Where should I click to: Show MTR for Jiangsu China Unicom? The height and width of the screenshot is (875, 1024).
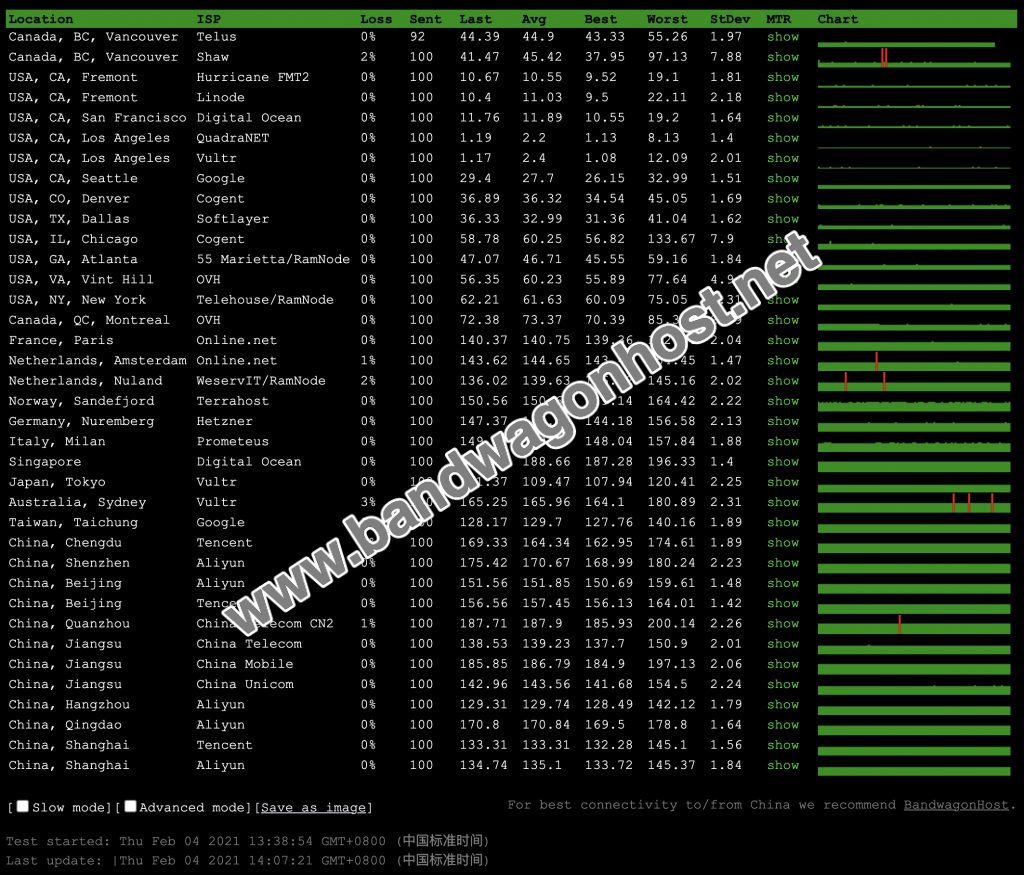(783, 685)
